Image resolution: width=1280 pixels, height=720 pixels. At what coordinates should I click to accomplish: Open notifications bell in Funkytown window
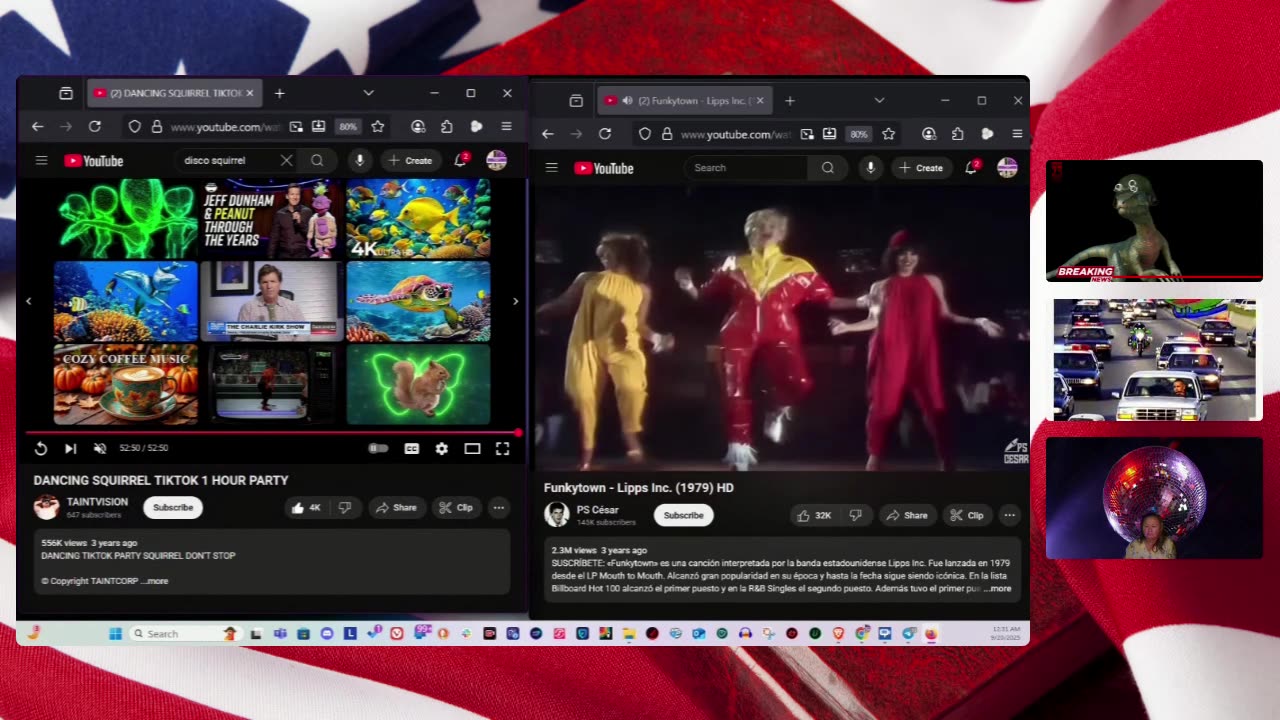click(x=972, y=168)
